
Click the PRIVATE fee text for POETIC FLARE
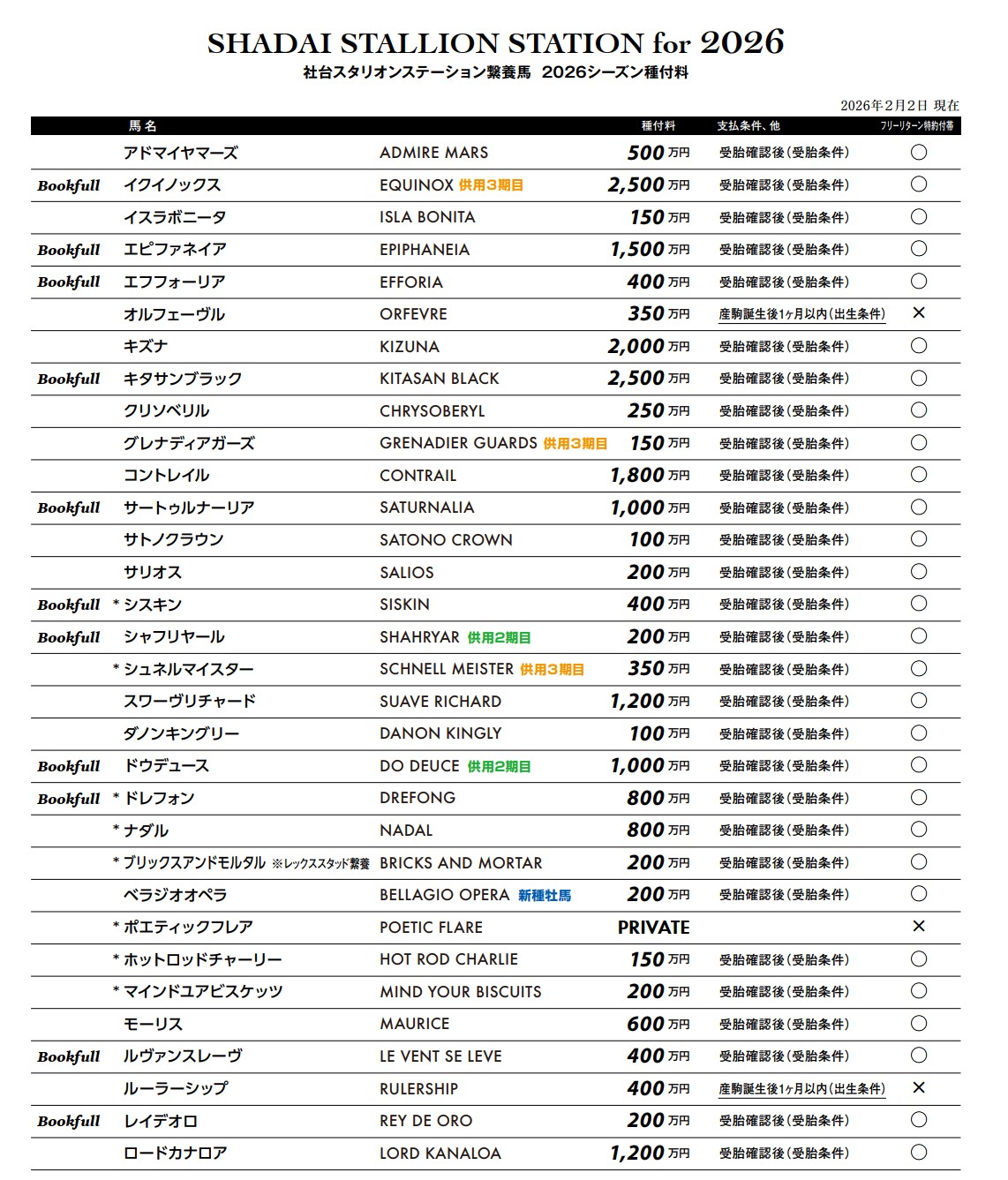(653, 928)
